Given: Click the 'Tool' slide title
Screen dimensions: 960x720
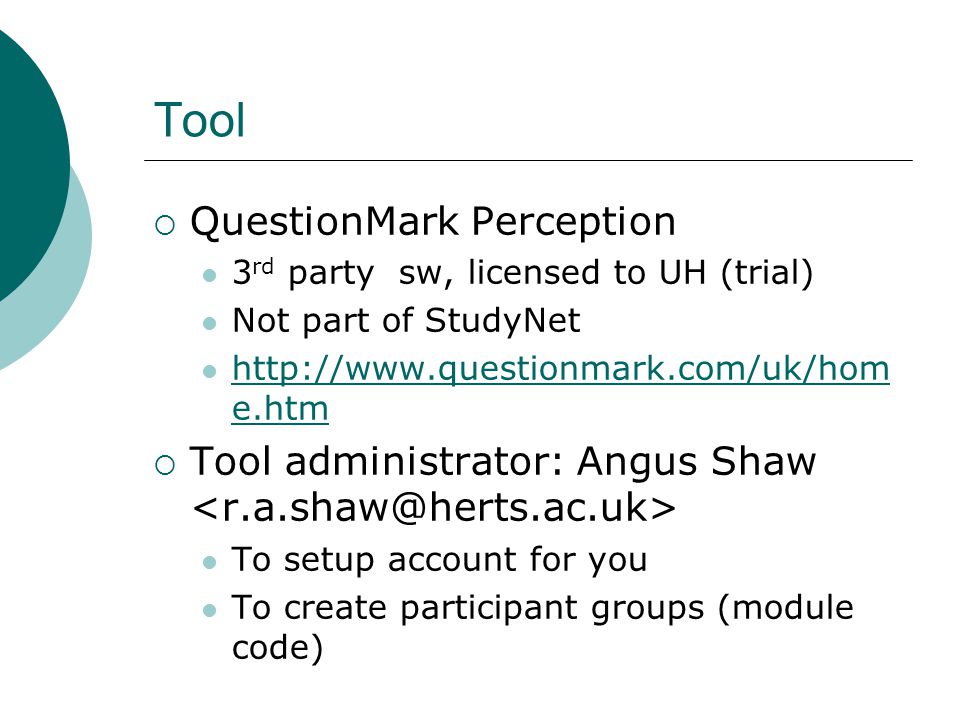Looking at the screenshot, I should pyautogui.click(x=200, y=120).
